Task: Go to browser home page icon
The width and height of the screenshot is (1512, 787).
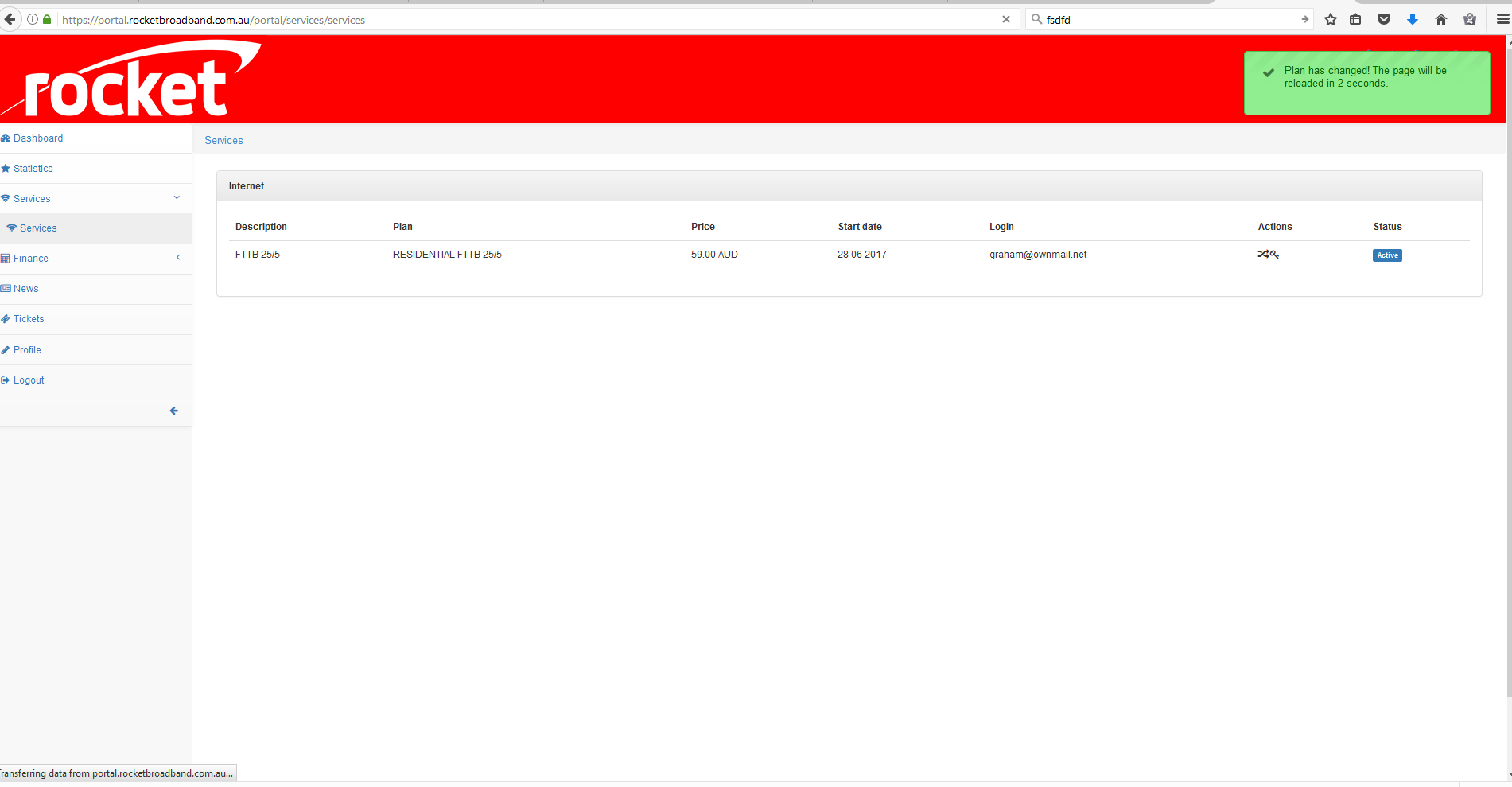Action: [1441, 20]
